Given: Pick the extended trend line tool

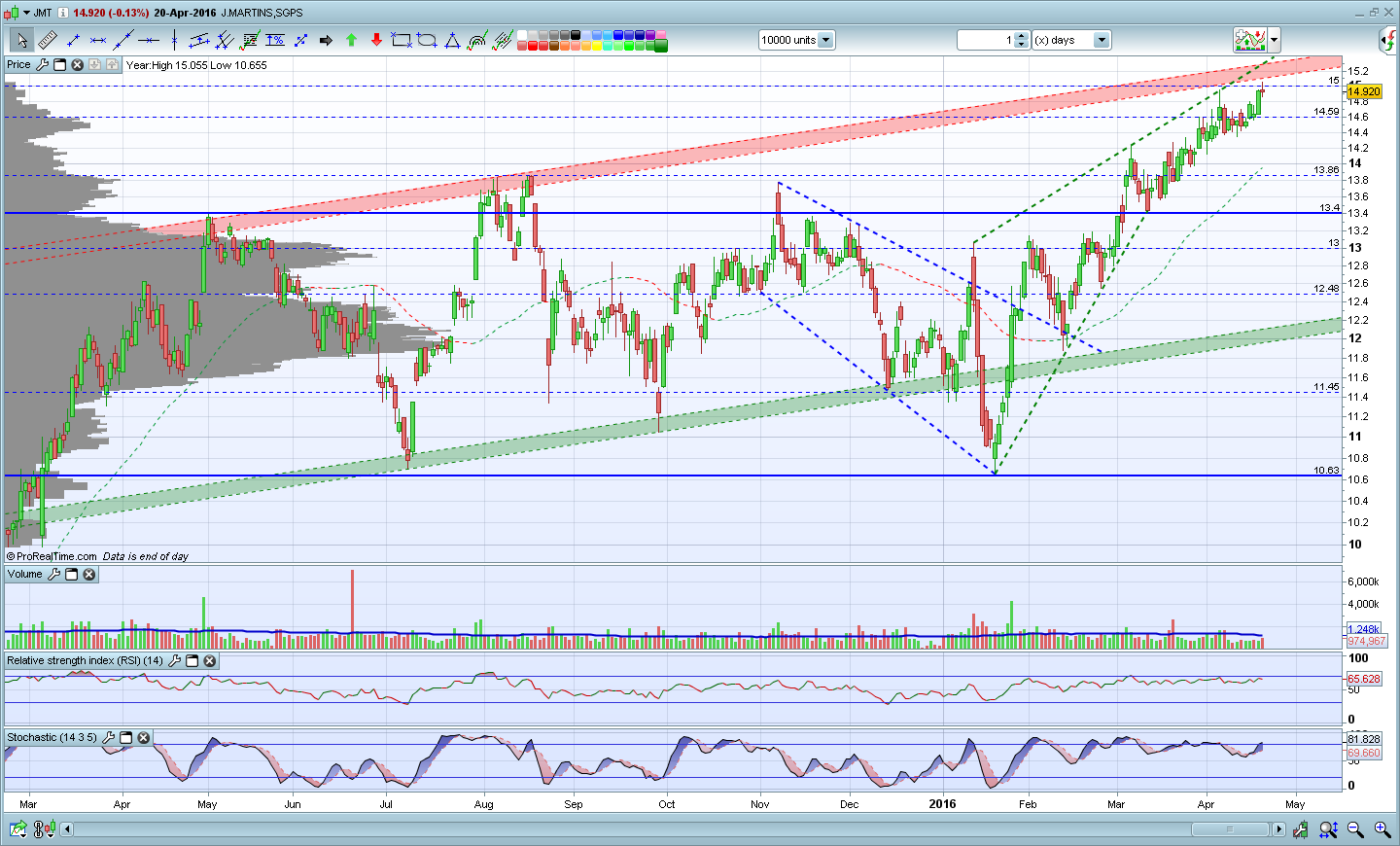Looking at the screenshot, I should 123,40.
